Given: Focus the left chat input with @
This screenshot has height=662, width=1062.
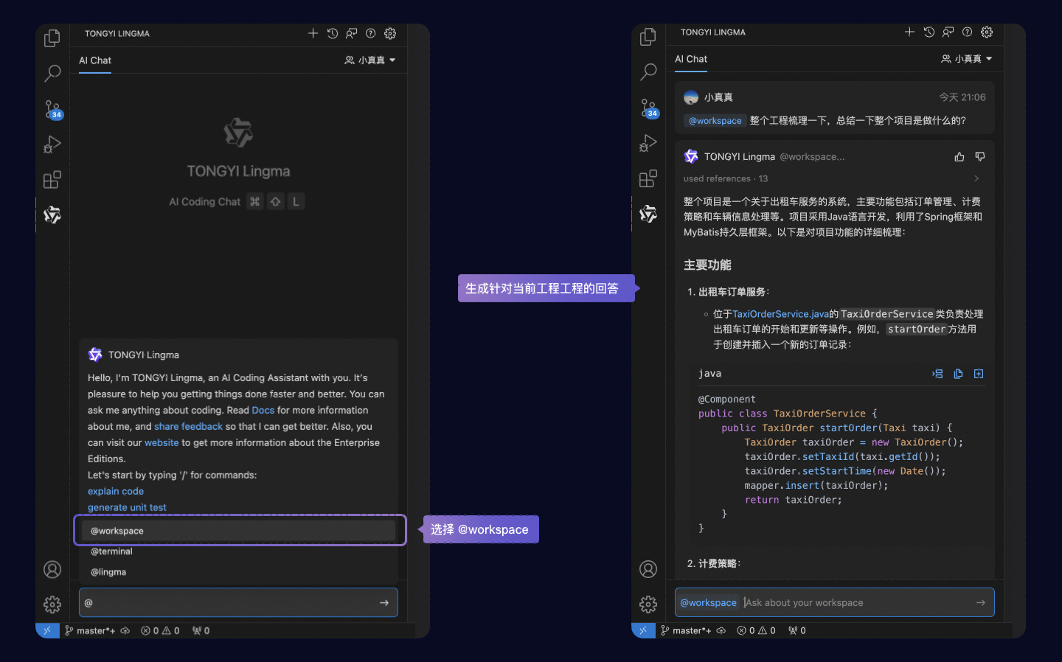Looking at the screenshot, I should [238, 602].
